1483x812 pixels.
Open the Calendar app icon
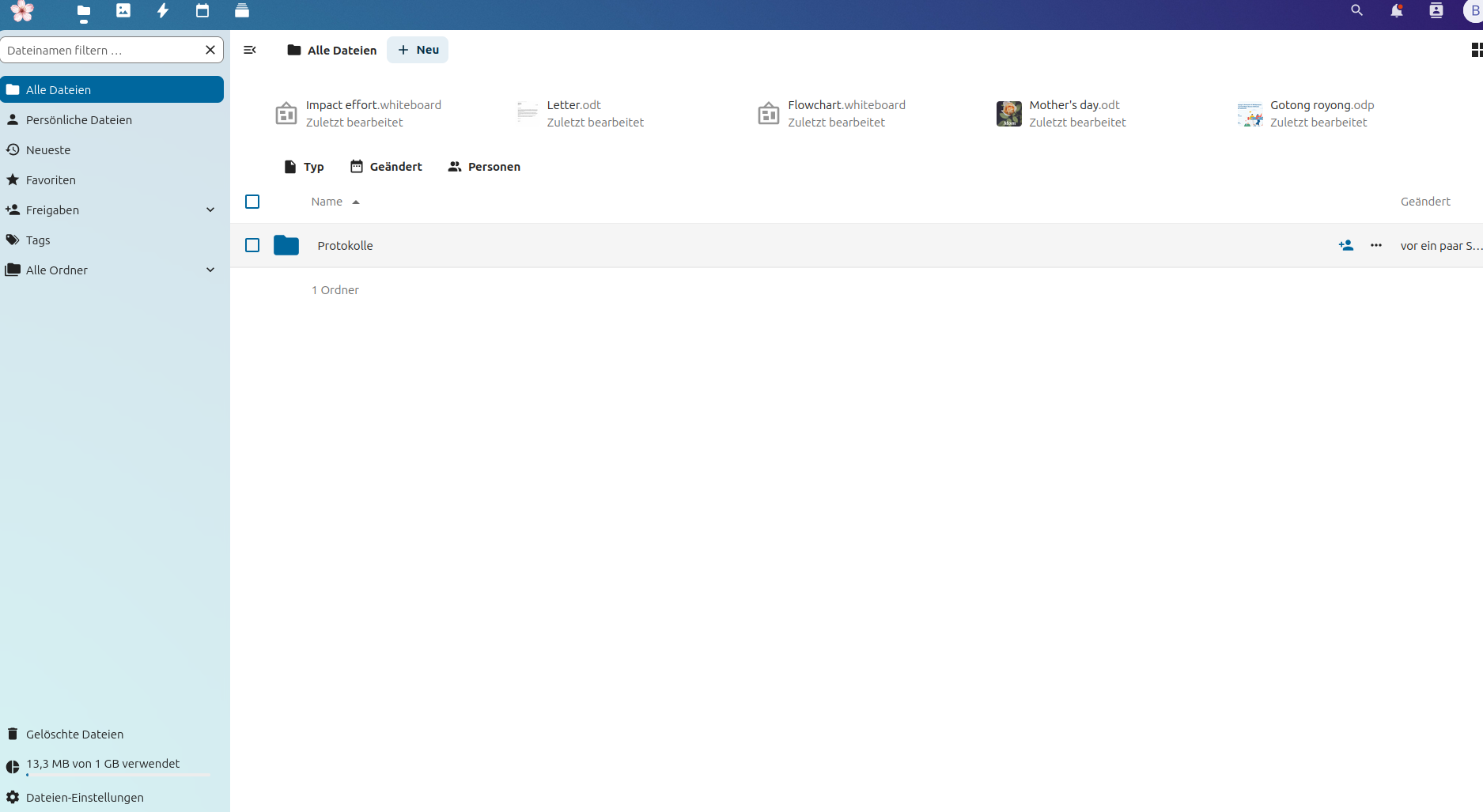click(x=202, y=10)
